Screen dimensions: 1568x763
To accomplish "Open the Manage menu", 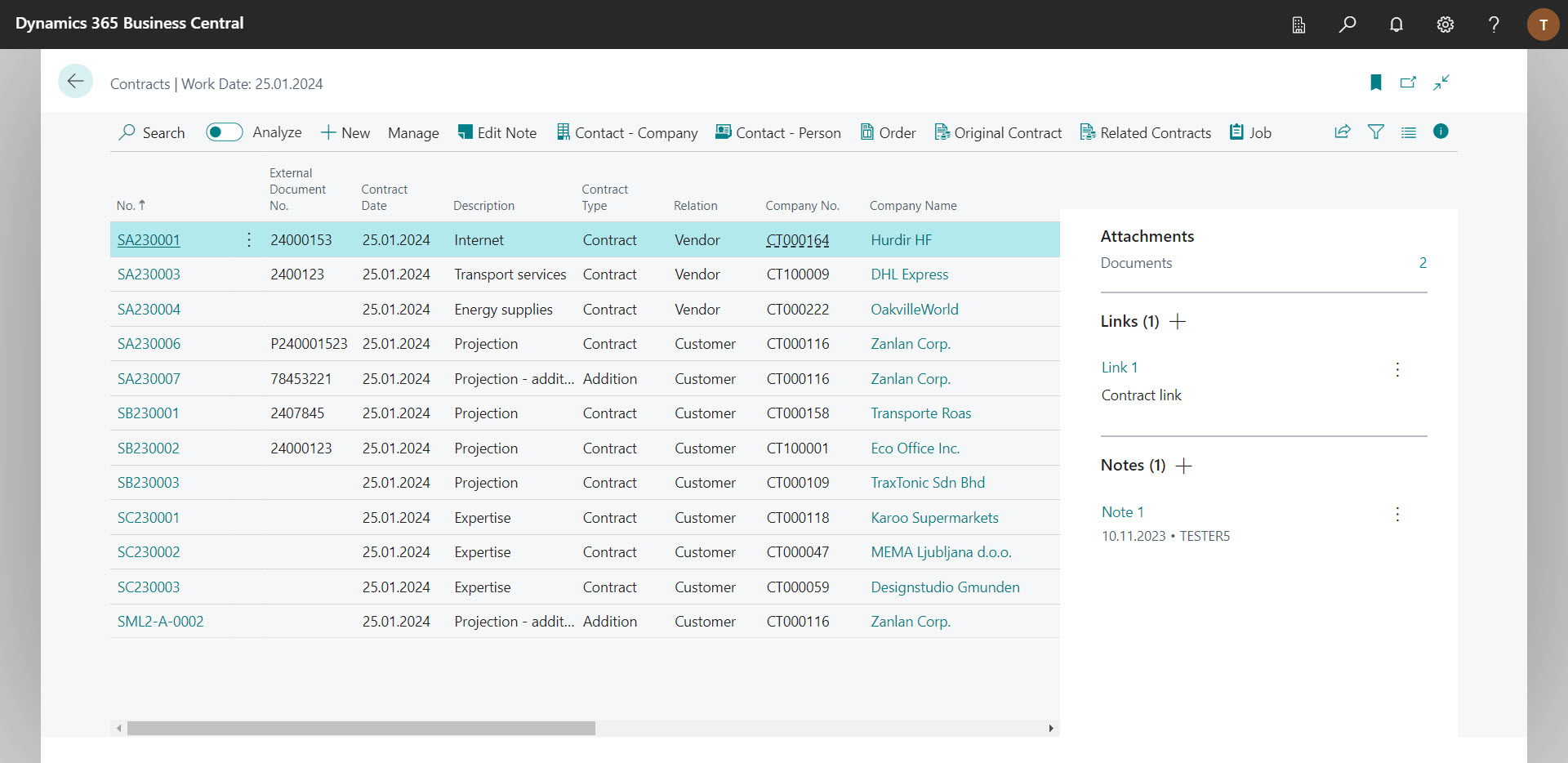I will (x=413, y=133).
